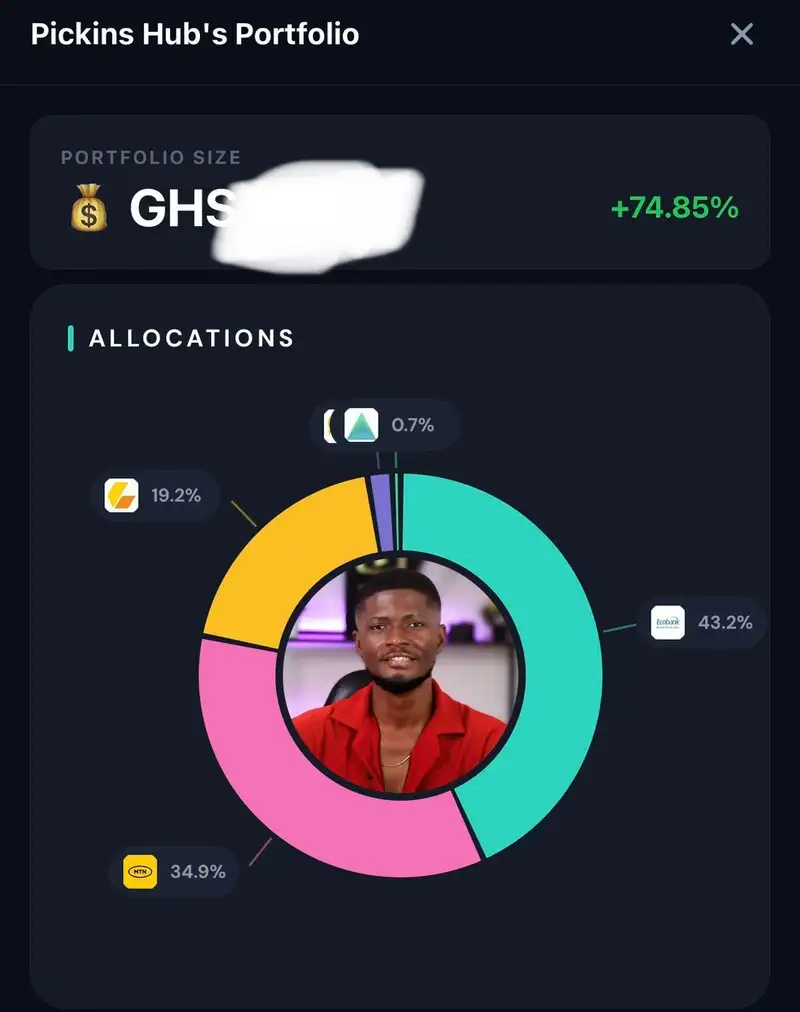
Task: Tap the partially hidden icon left of the triangle
Action: [x=330, y=425]
